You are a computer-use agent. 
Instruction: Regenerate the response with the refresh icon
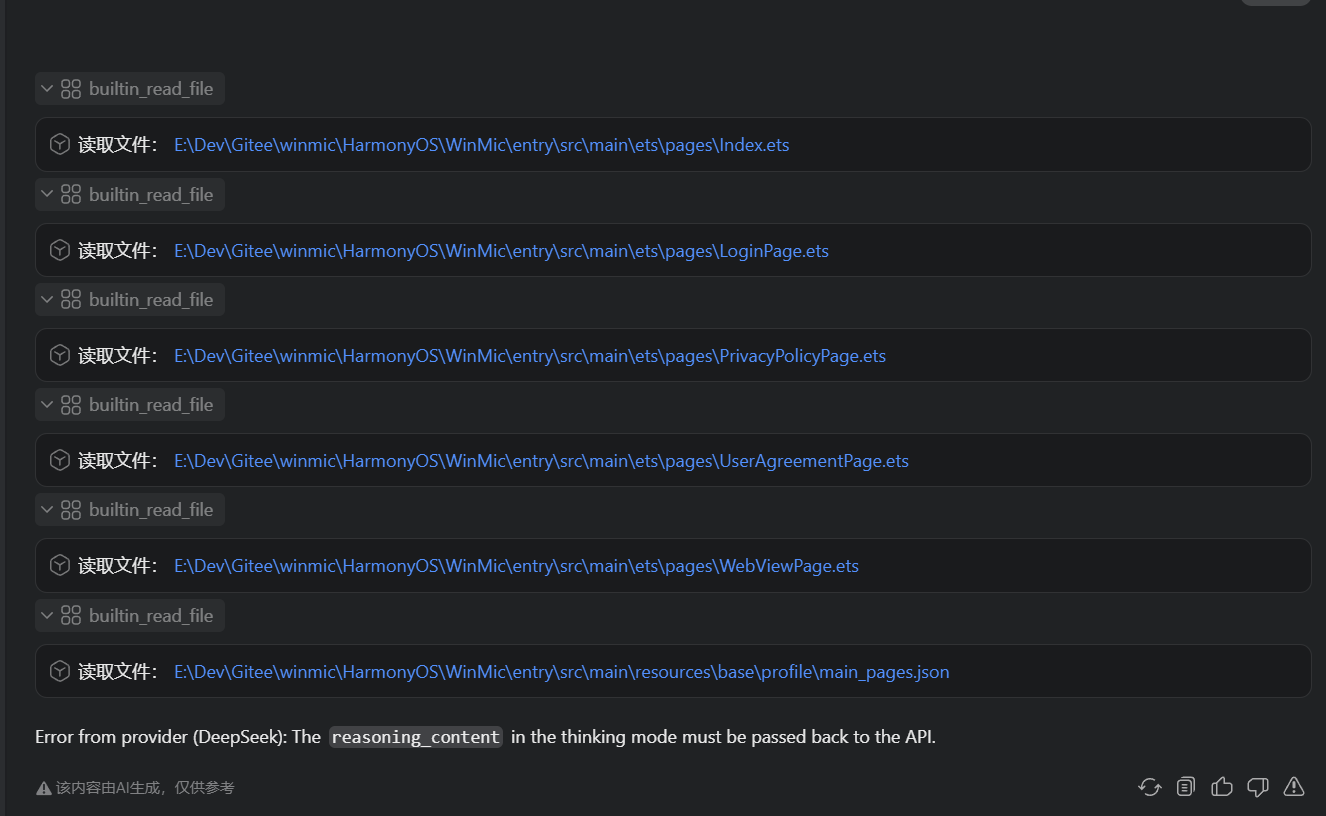(x=1150, y=787)
